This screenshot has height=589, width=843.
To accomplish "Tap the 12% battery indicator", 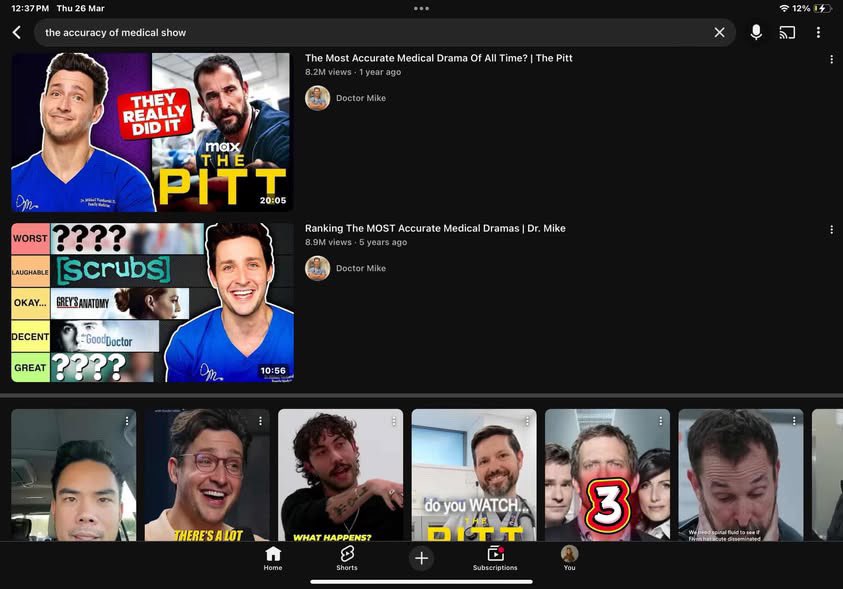I will coord(811,9).
